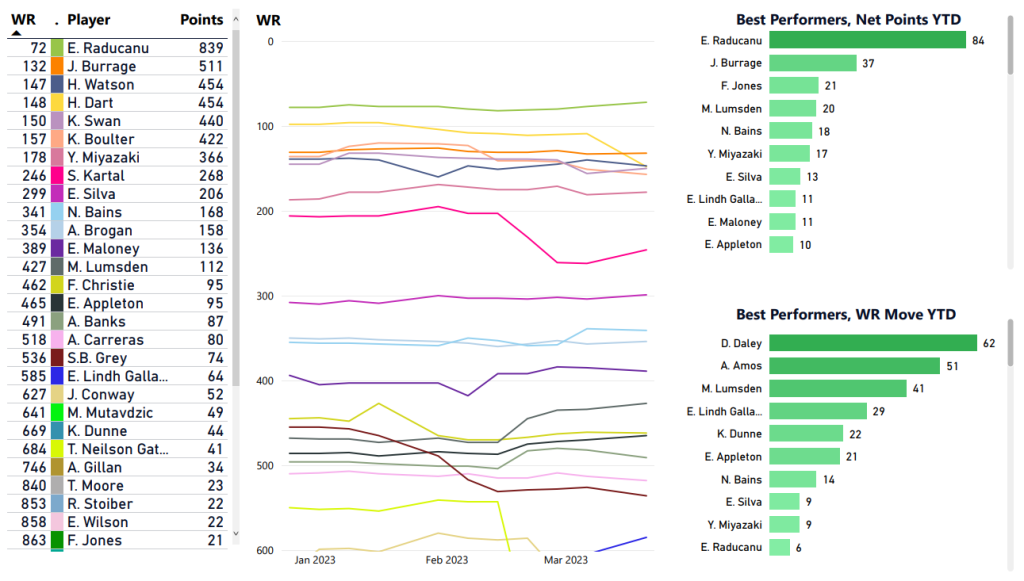Click E. Raducanu's green color swatch
The image size is (1024, 581).
coord(58,48)
